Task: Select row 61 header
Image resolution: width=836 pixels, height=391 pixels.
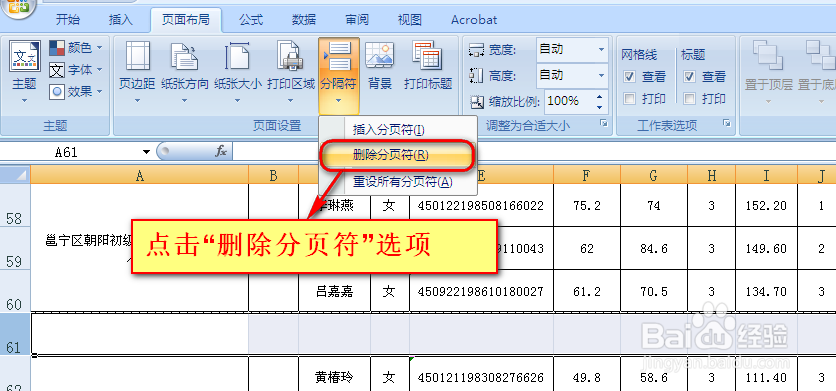Action: (15, 334)
